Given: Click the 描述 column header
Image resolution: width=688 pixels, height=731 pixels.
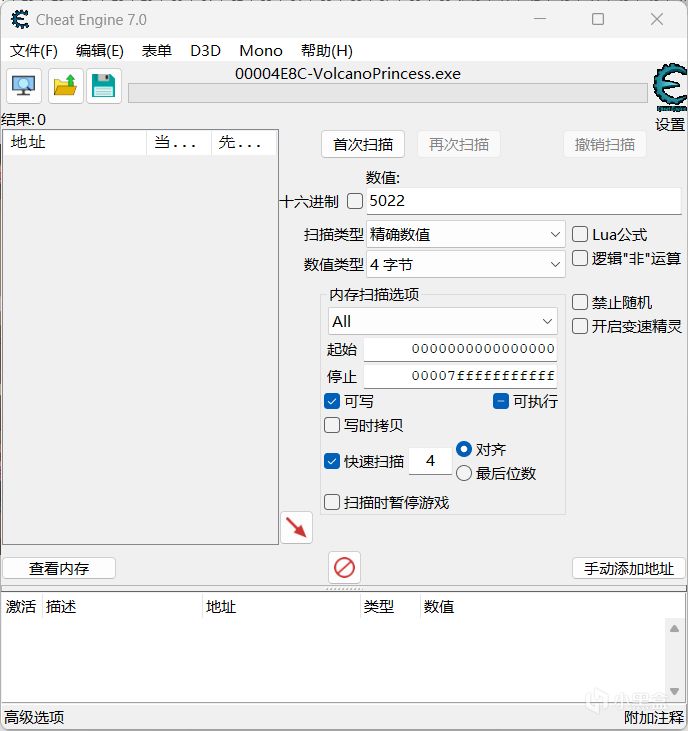Looking at the screenshot, I should (x=122, y=607).
